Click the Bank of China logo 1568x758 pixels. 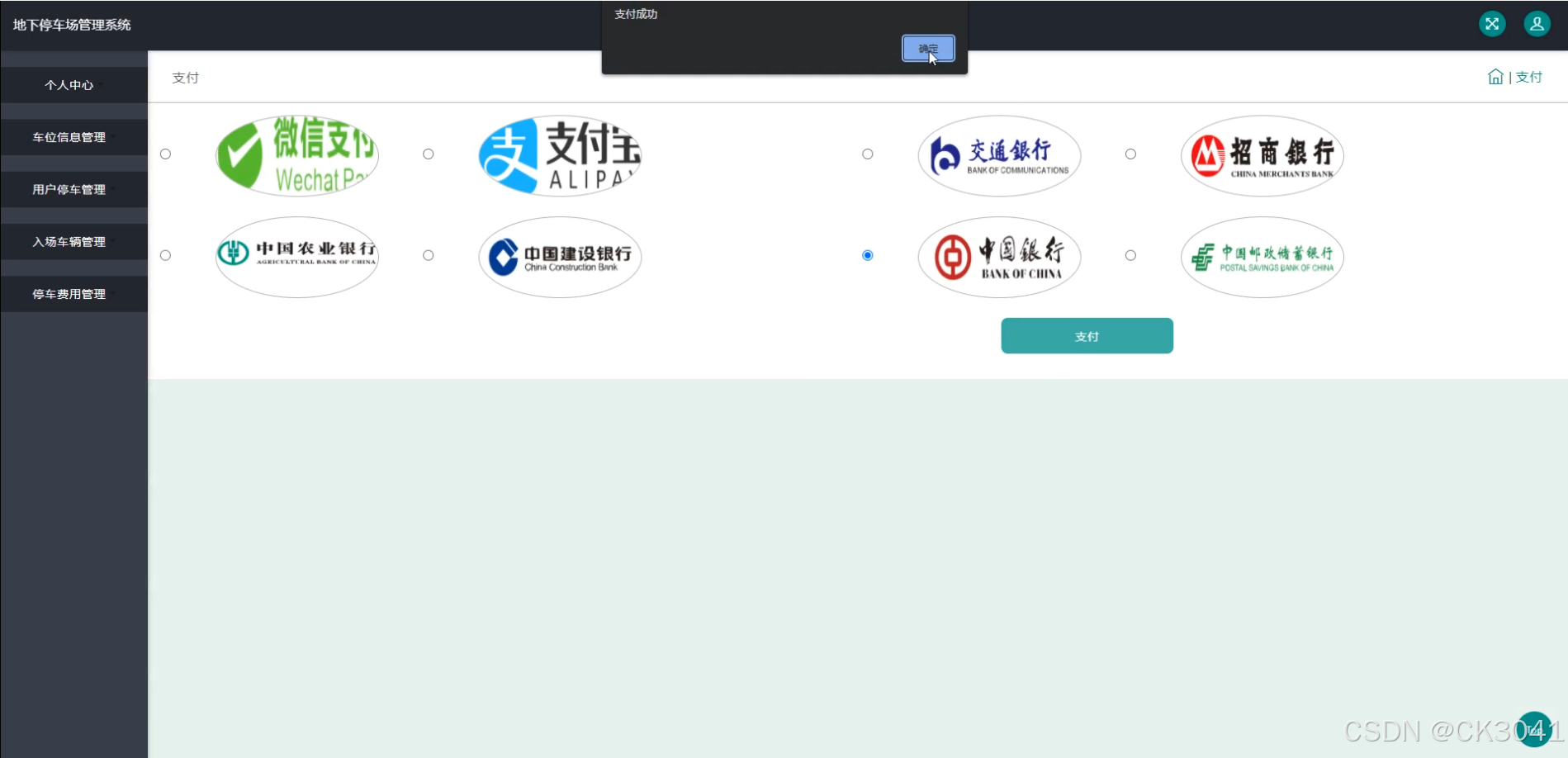click(x=999, y=257)
